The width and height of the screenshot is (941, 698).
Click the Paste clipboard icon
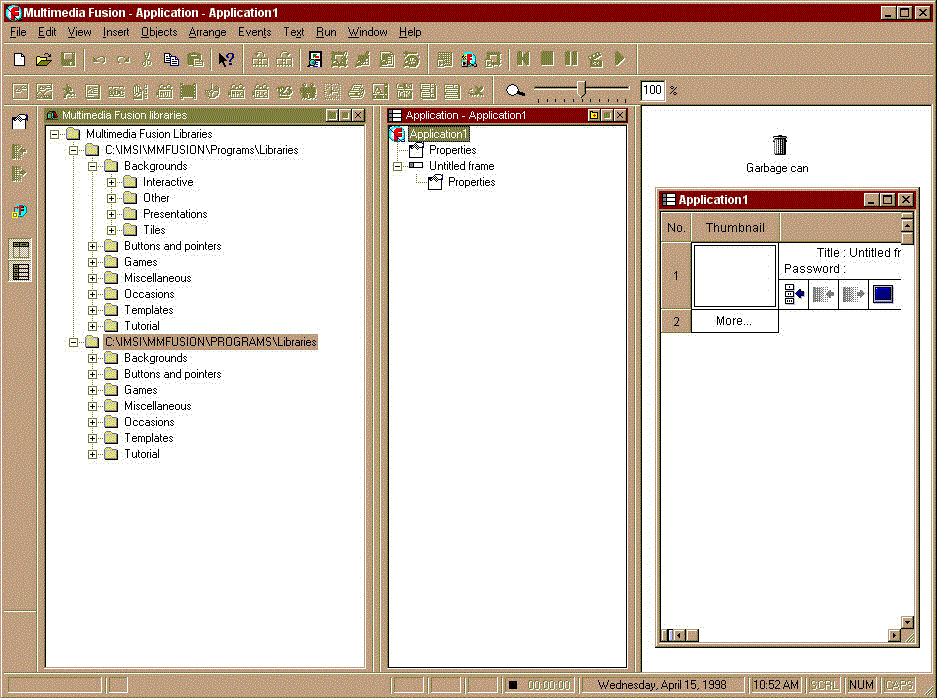195,59
